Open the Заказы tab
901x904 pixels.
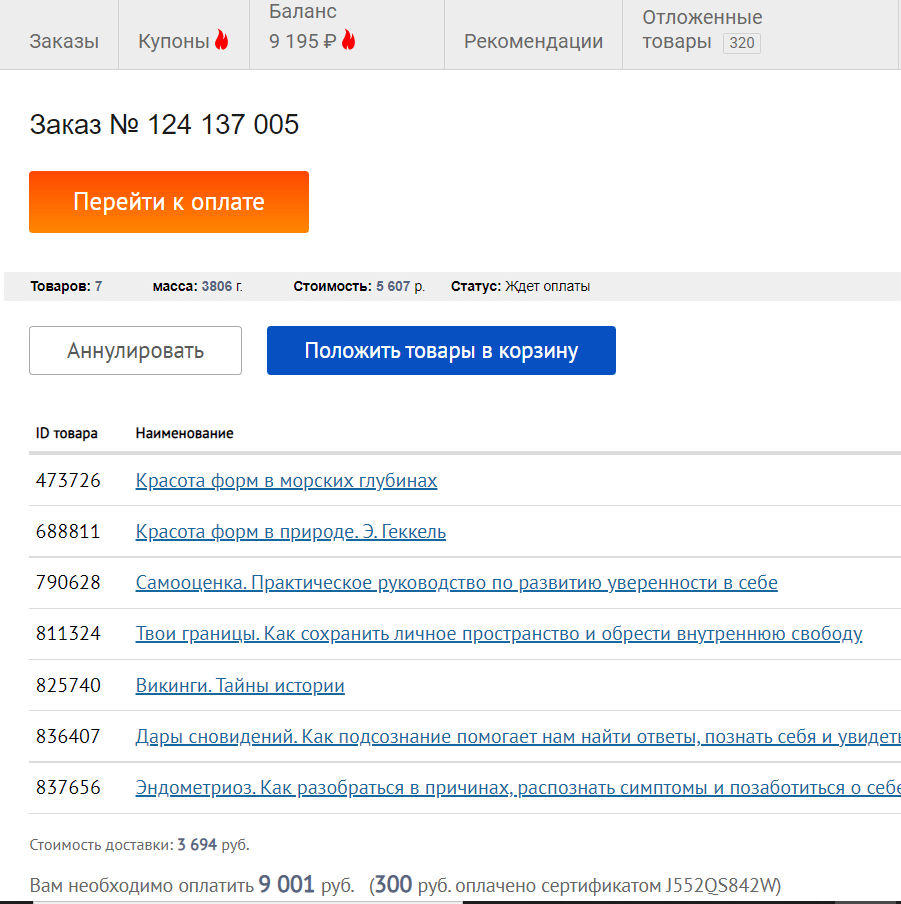click(x=64, y=41)
